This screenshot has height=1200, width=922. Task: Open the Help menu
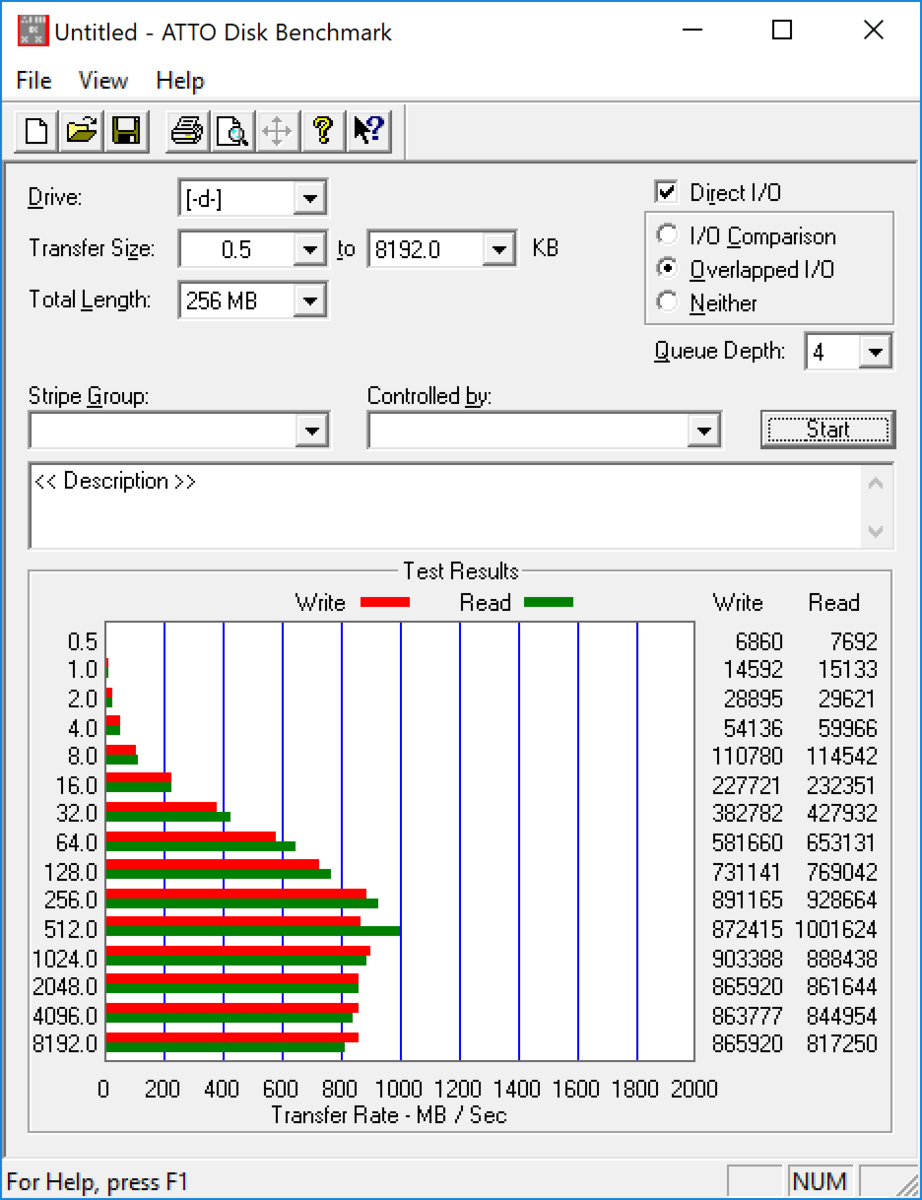[x=180, y=81]
